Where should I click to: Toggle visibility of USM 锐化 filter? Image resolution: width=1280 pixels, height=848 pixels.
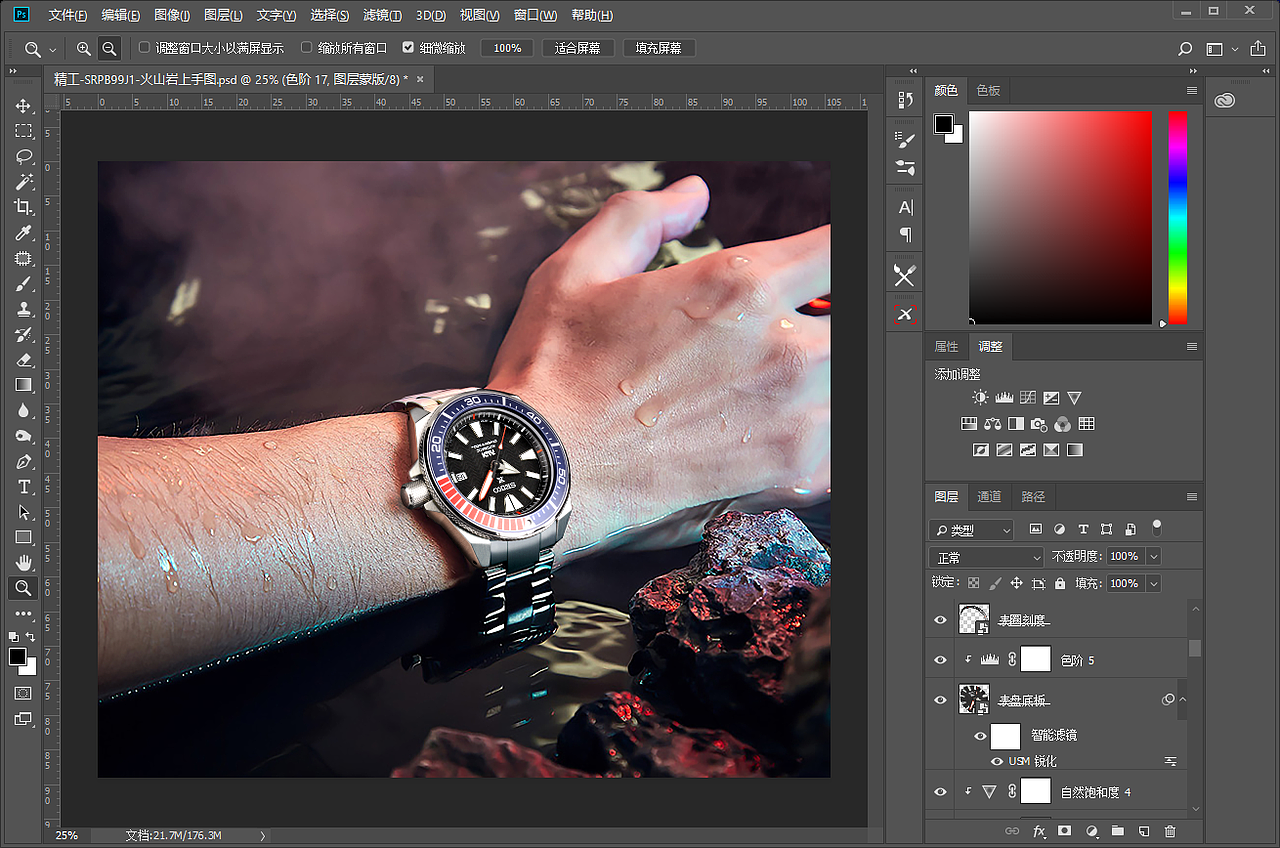click(x=997, y=762)
